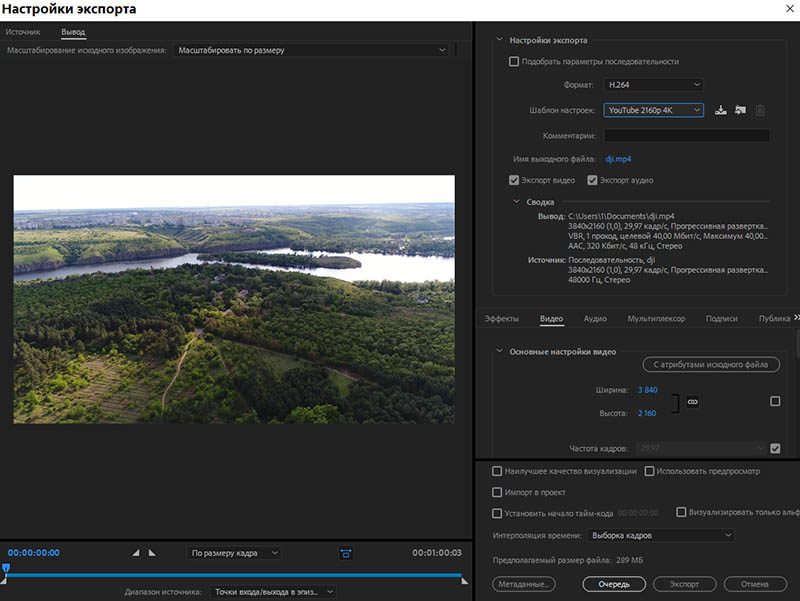Check the Импорт в проект option
The image size is (800, 601).
pyautogui.click(x=497, y=492)
